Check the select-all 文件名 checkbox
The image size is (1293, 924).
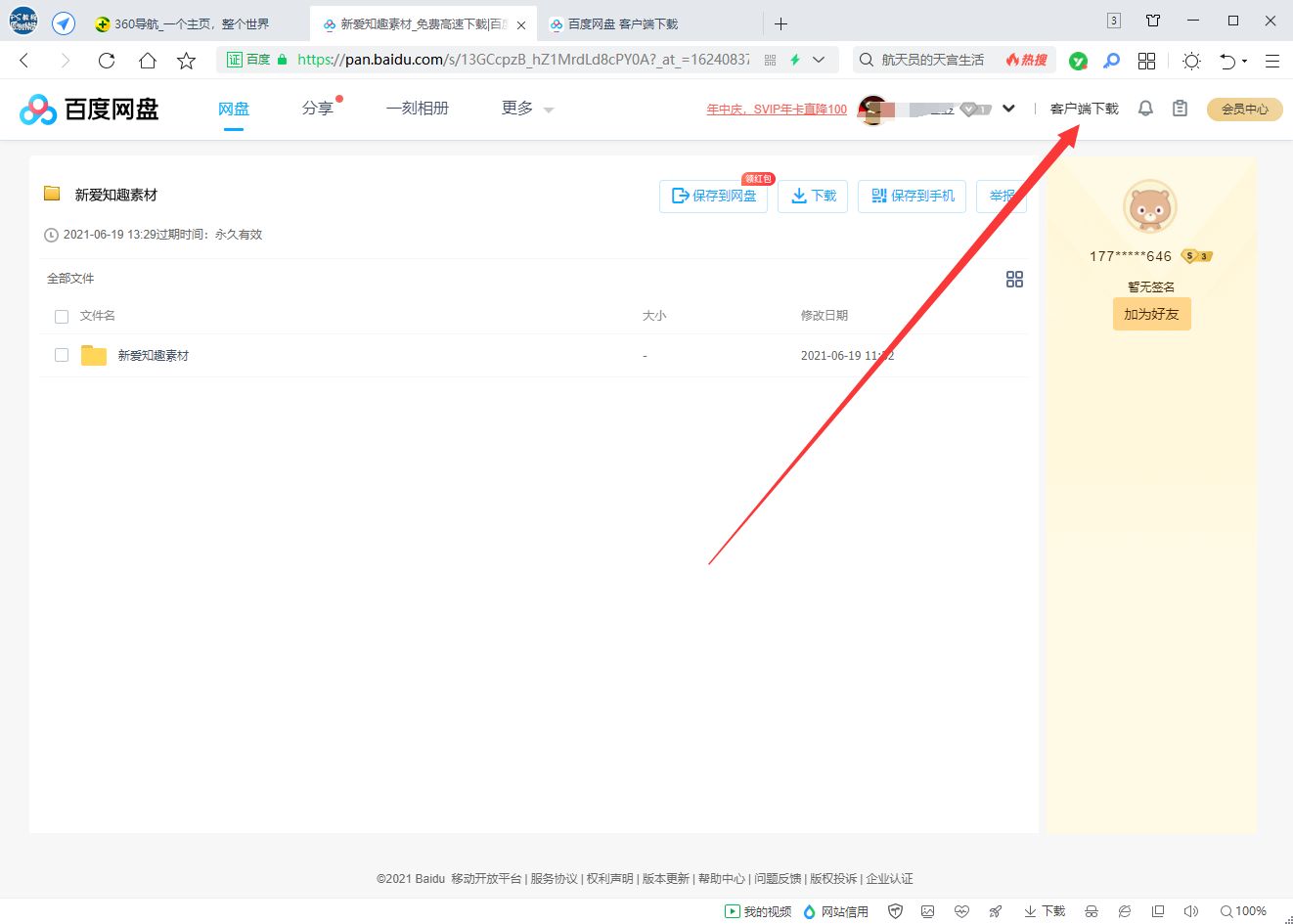coord(62,316)
